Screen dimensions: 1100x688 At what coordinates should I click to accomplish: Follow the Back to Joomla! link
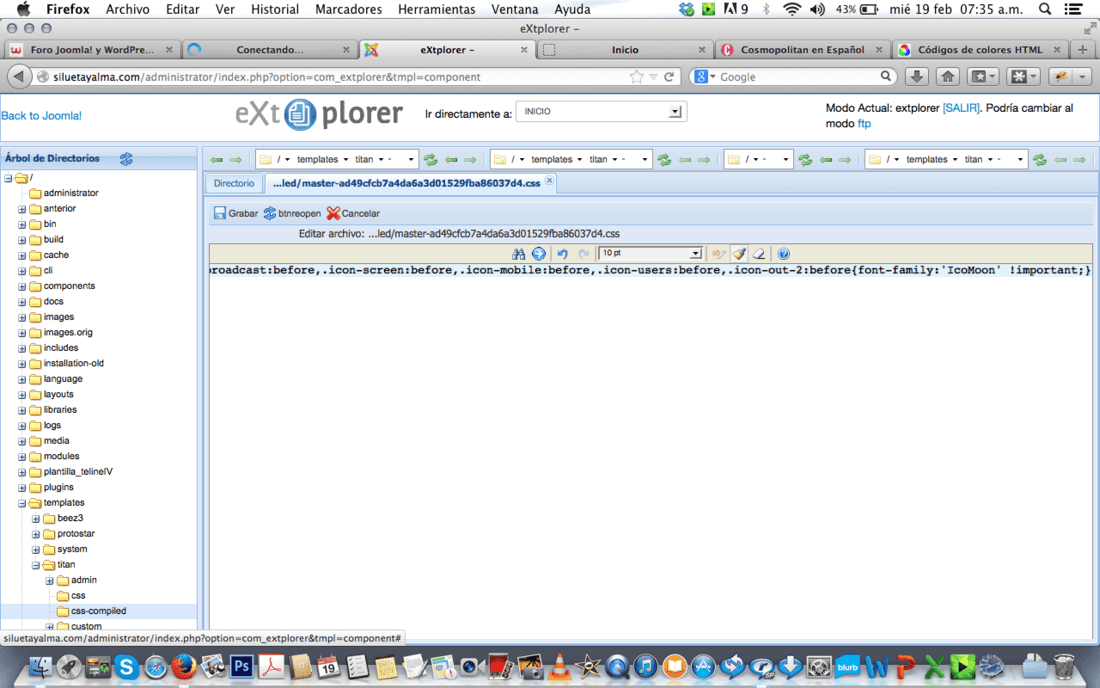(x=41, y=116)
